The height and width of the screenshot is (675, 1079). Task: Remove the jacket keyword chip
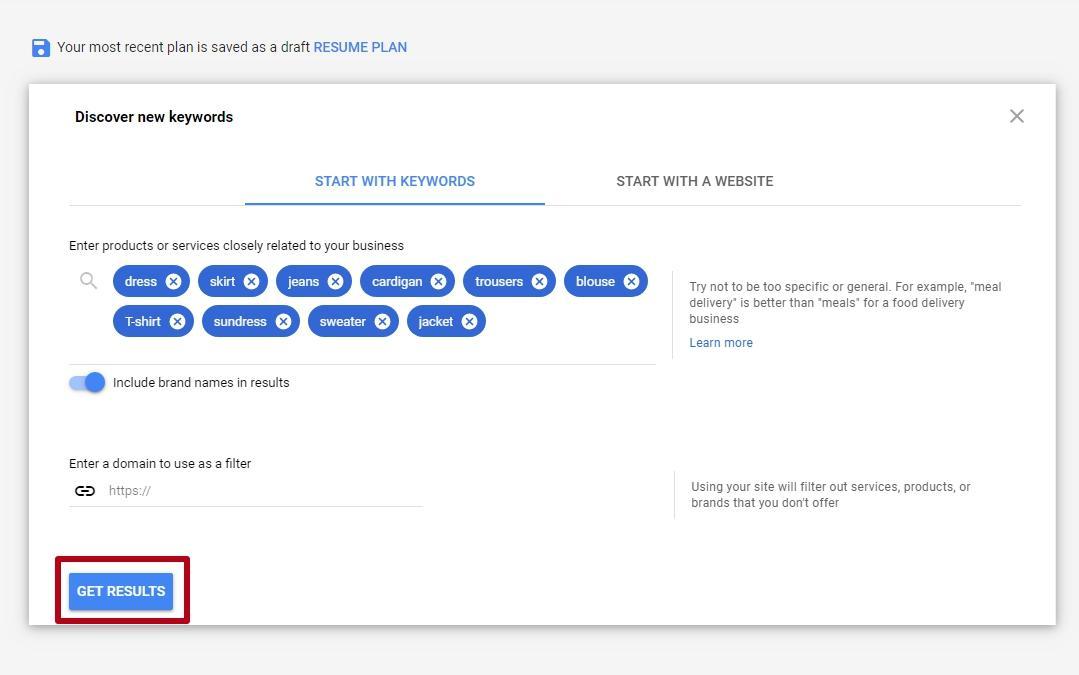coord(469,321)
